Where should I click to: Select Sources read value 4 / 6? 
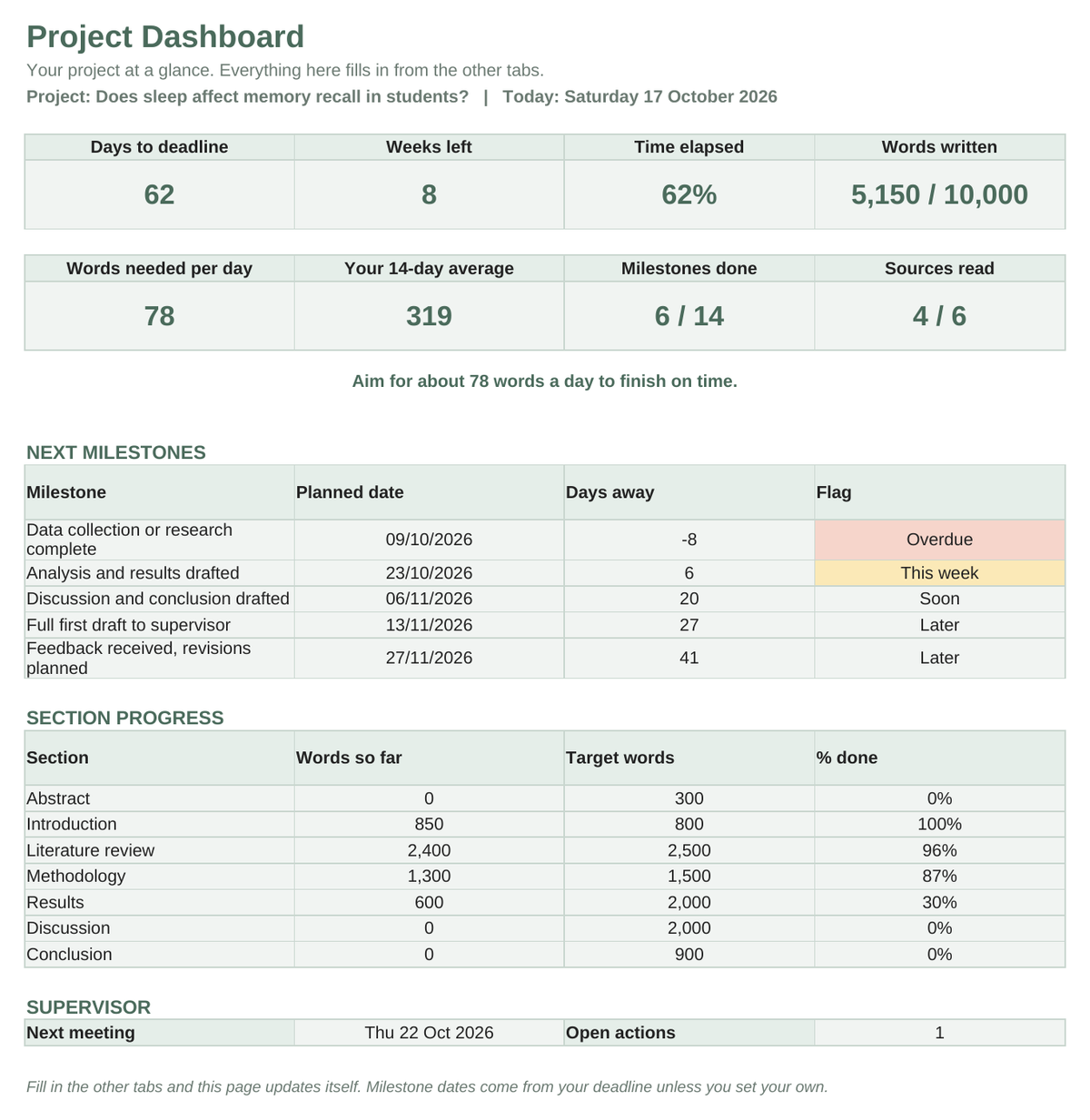(939, 316)
